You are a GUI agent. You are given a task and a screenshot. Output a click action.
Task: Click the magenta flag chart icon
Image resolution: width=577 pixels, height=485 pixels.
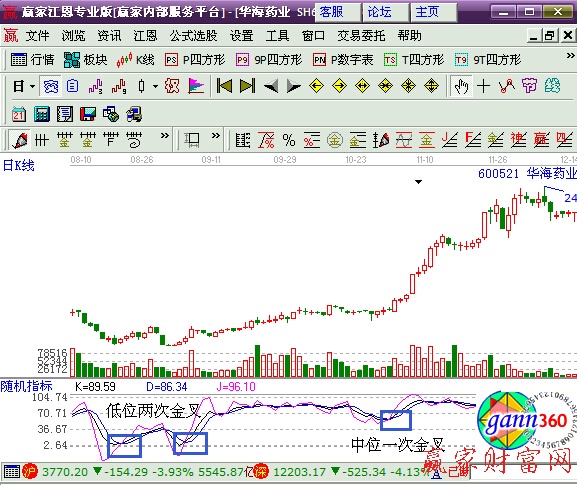coord(196,86)
